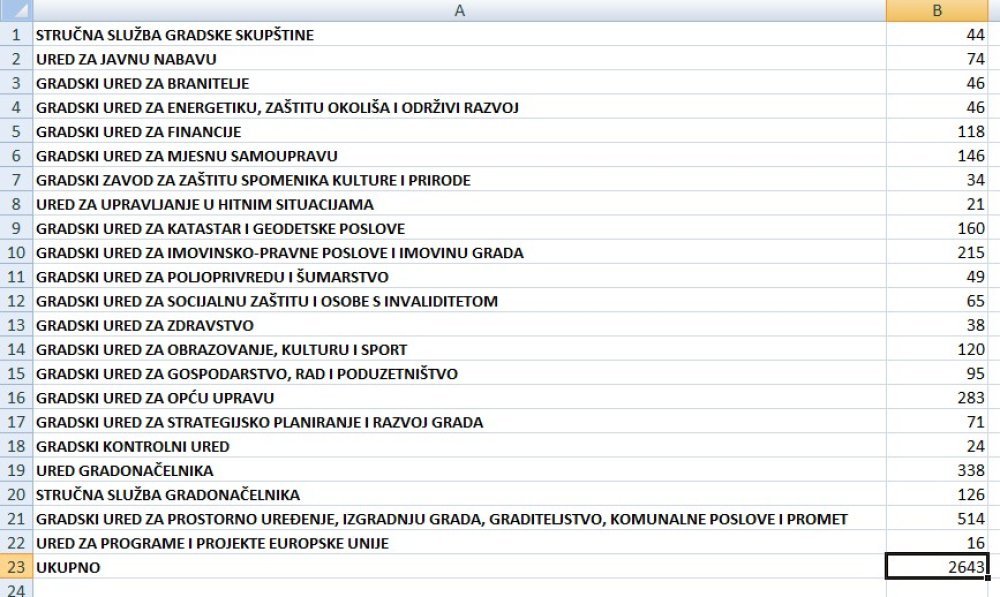This screenshot has width=1000, height=597.
Task: Click cell GRADSKI URED ZA OPĆU UPRAVU
Action: (459, 398)
